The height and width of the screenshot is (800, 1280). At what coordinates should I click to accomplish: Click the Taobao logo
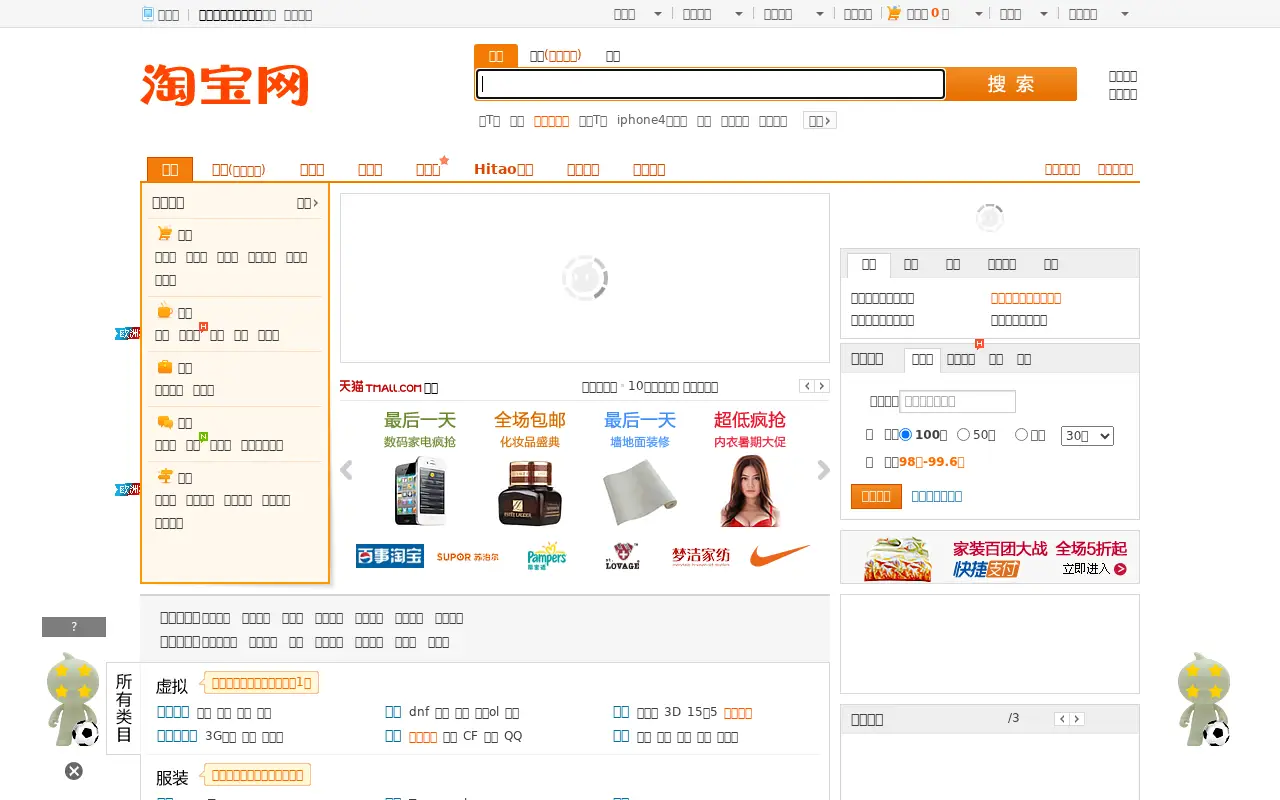225,85
